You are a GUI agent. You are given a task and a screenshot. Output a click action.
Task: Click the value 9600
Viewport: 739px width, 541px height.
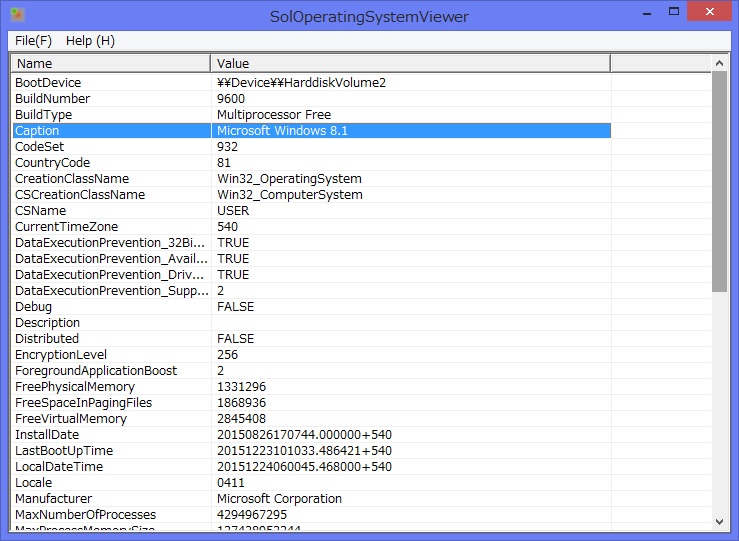[231, 98]
